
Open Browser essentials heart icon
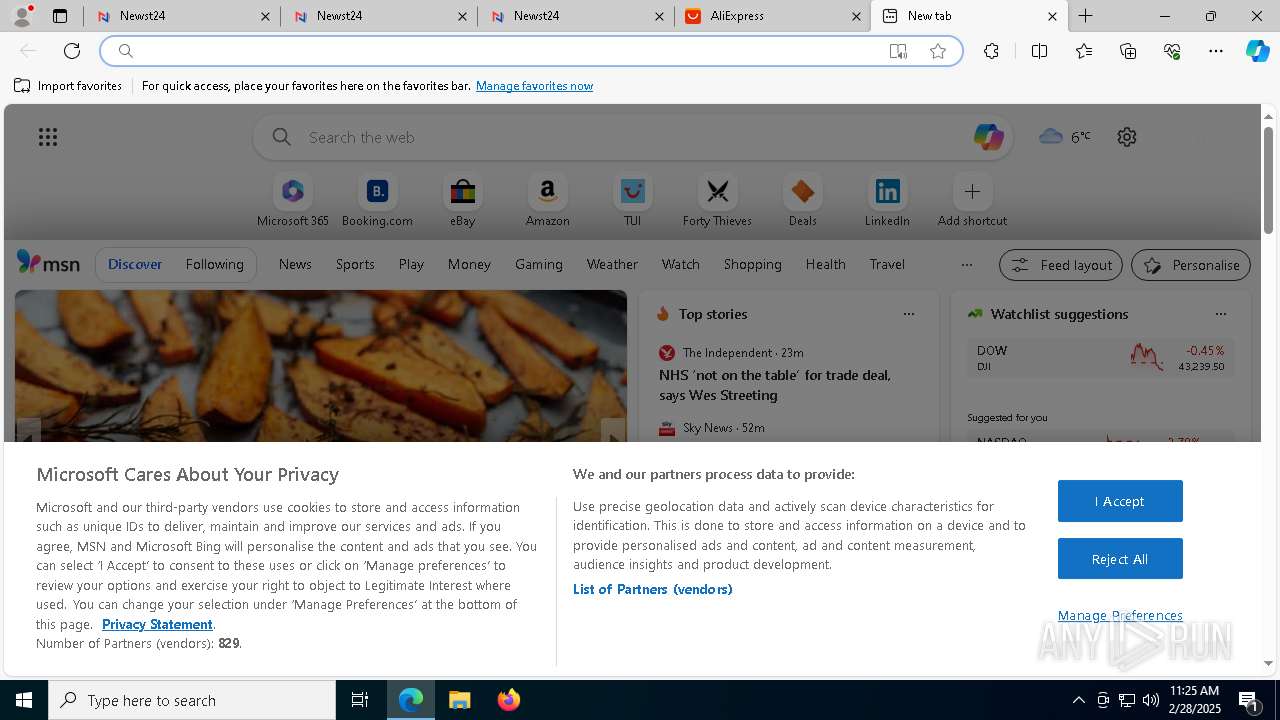tap(1172, 51)
